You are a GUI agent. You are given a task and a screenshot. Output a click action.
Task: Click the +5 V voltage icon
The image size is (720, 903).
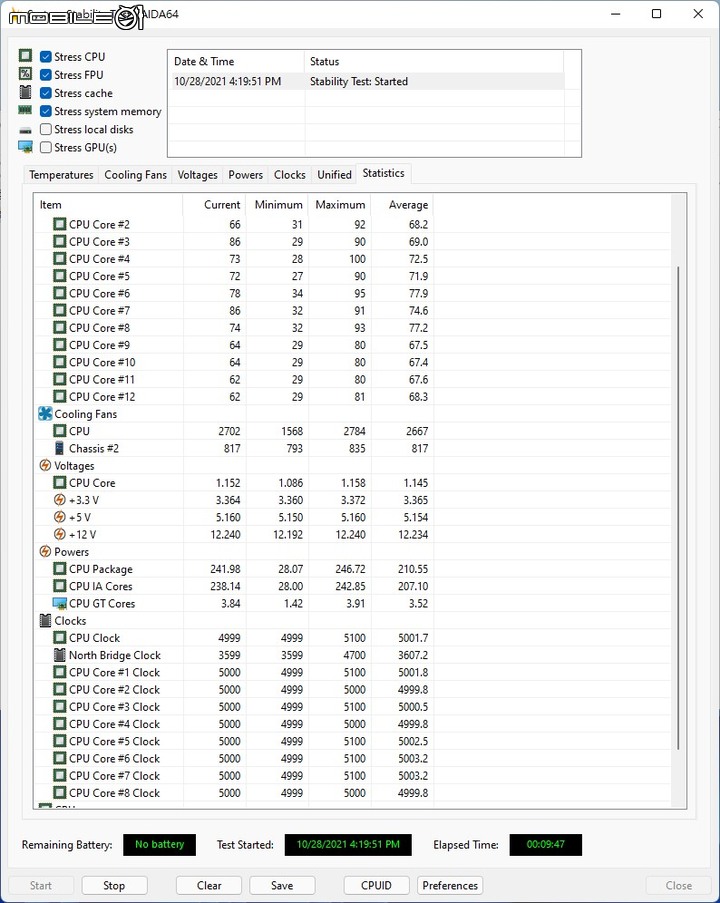pyautogui.click(x=60, y=517)
